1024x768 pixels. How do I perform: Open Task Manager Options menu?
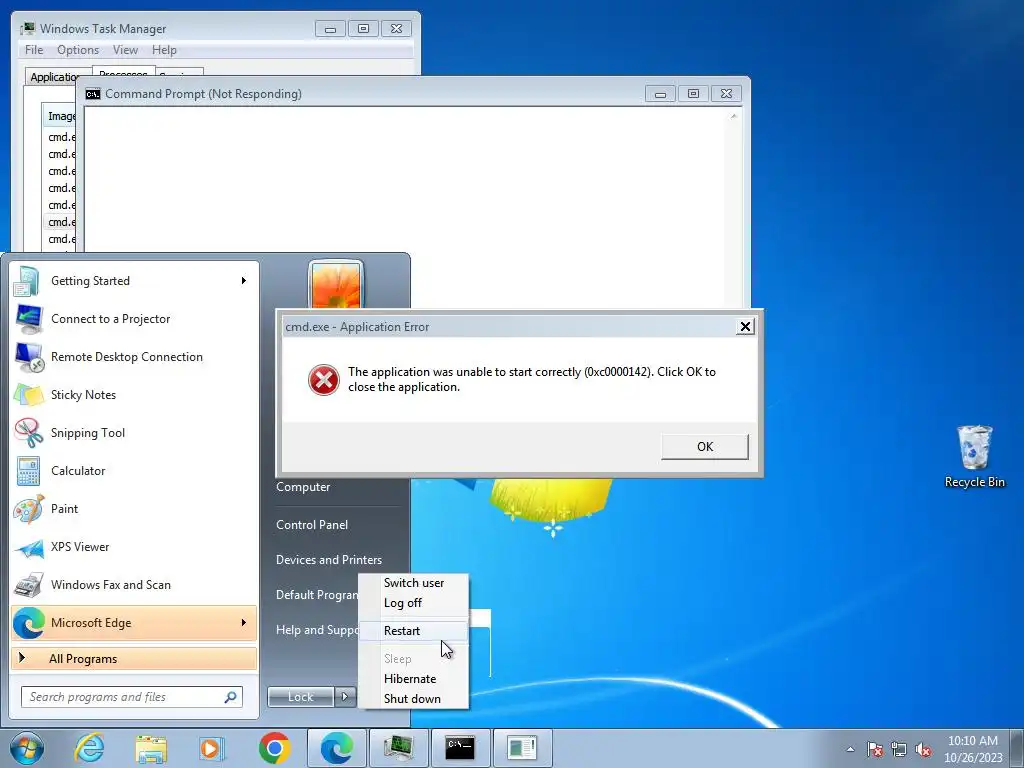[78, 50]
